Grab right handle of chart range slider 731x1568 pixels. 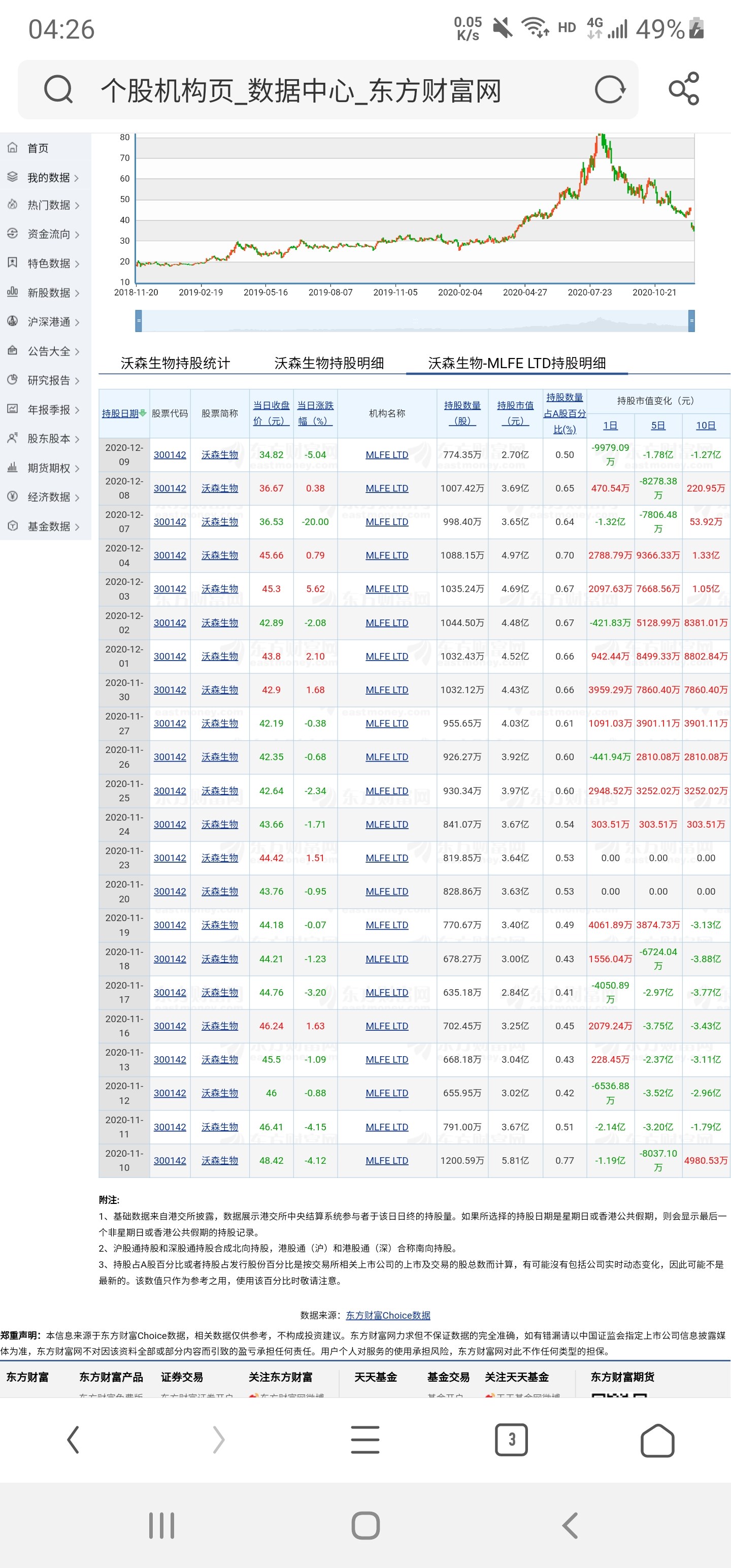pos(691,320)
